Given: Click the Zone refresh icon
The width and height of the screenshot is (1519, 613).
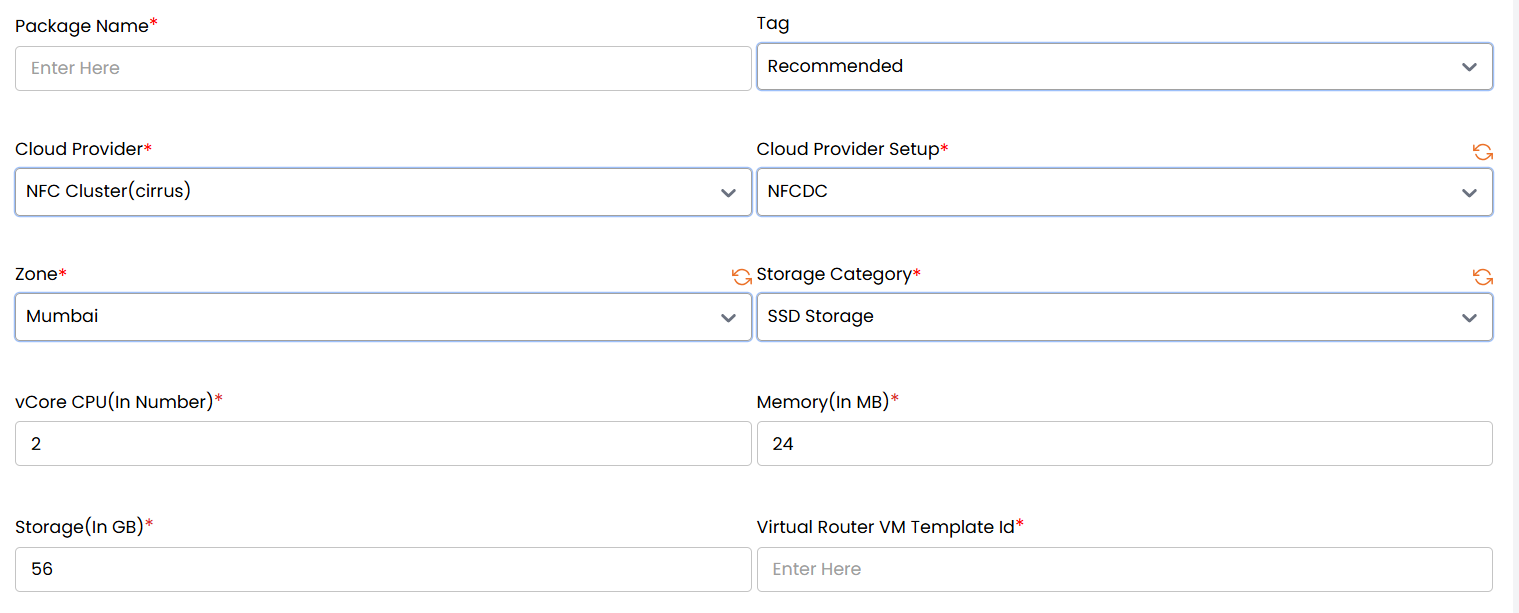Looking at the screenshot, I should point(741,277).
